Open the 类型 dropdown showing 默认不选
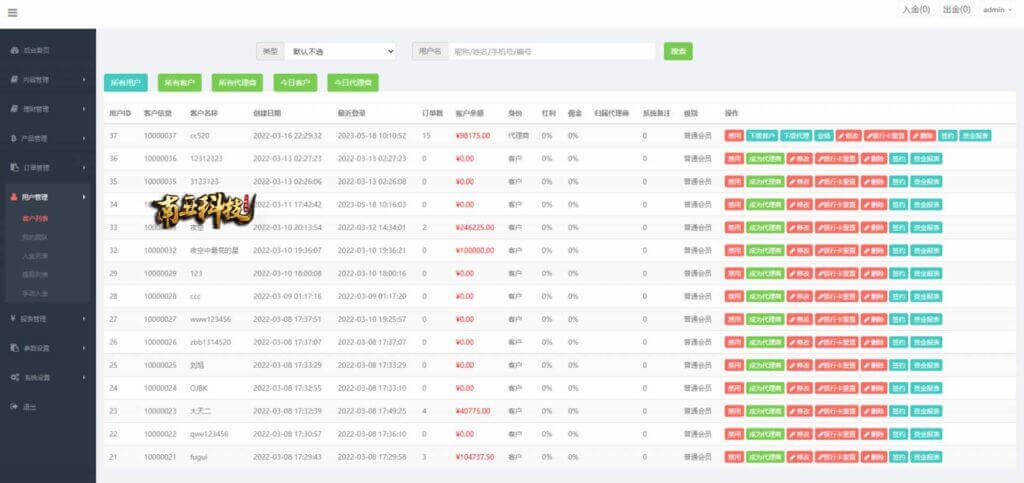The width and height of the screenshot is (1024, 483). tap(340, 51)
